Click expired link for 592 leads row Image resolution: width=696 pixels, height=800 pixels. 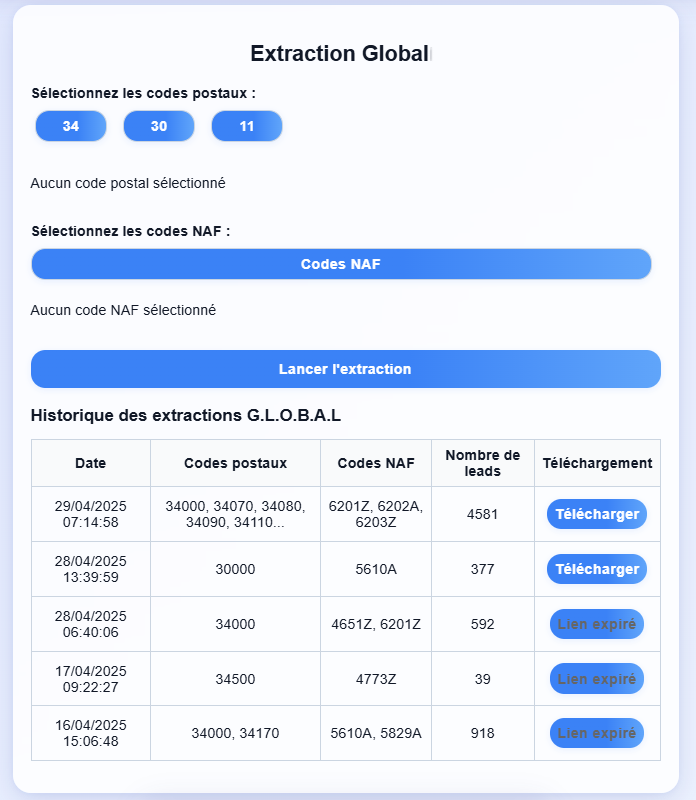(597, 624)
